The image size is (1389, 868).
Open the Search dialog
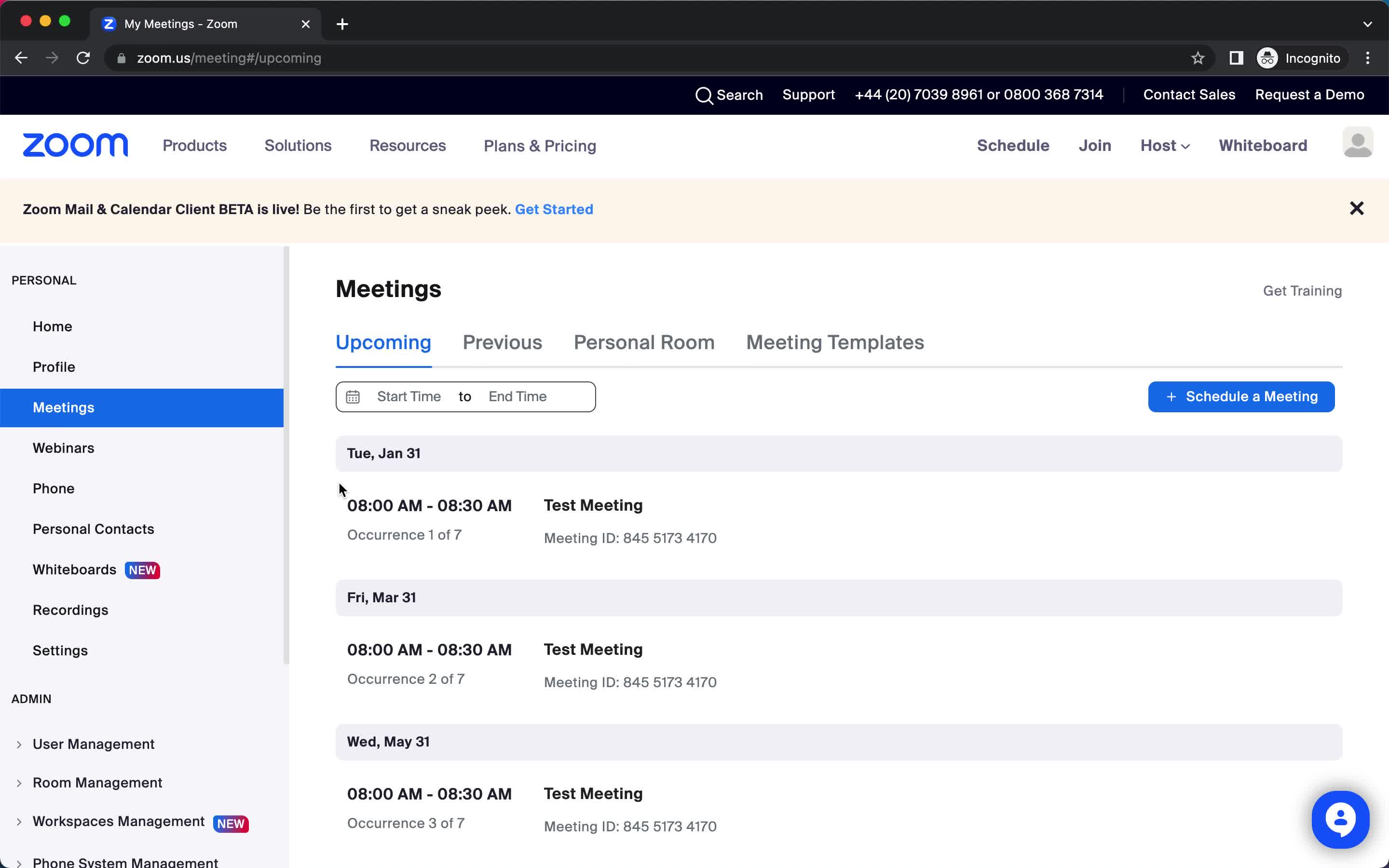click(729, 95)
